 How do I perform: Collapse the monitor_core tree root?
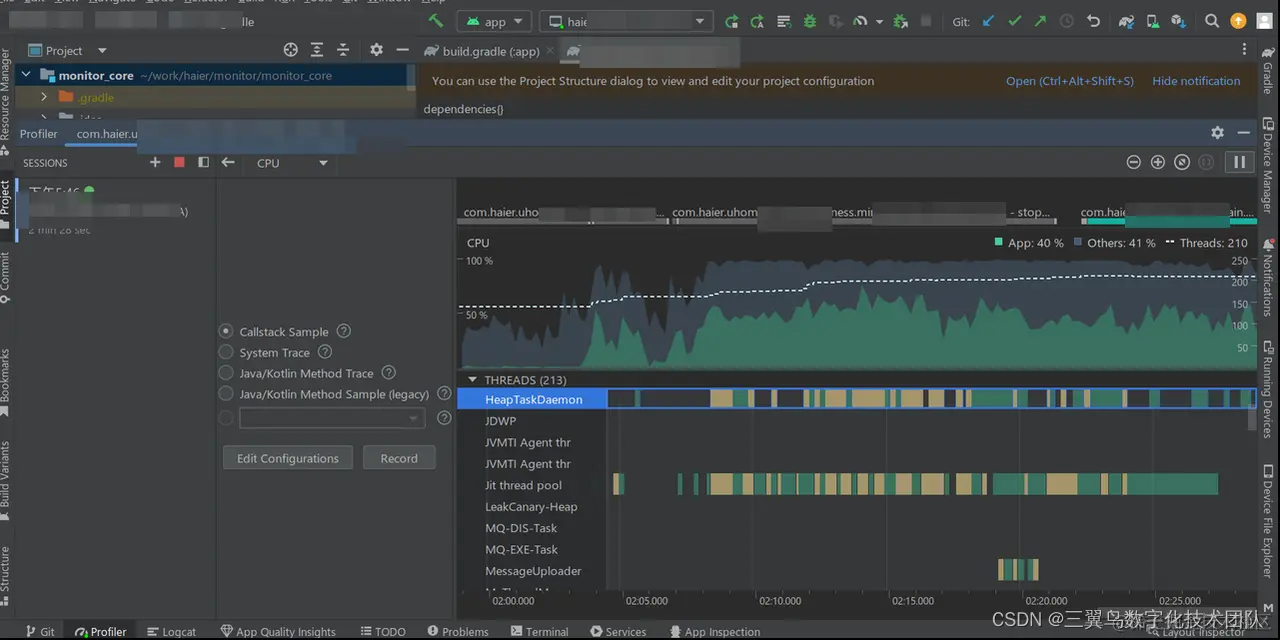(x=25, y=75)
